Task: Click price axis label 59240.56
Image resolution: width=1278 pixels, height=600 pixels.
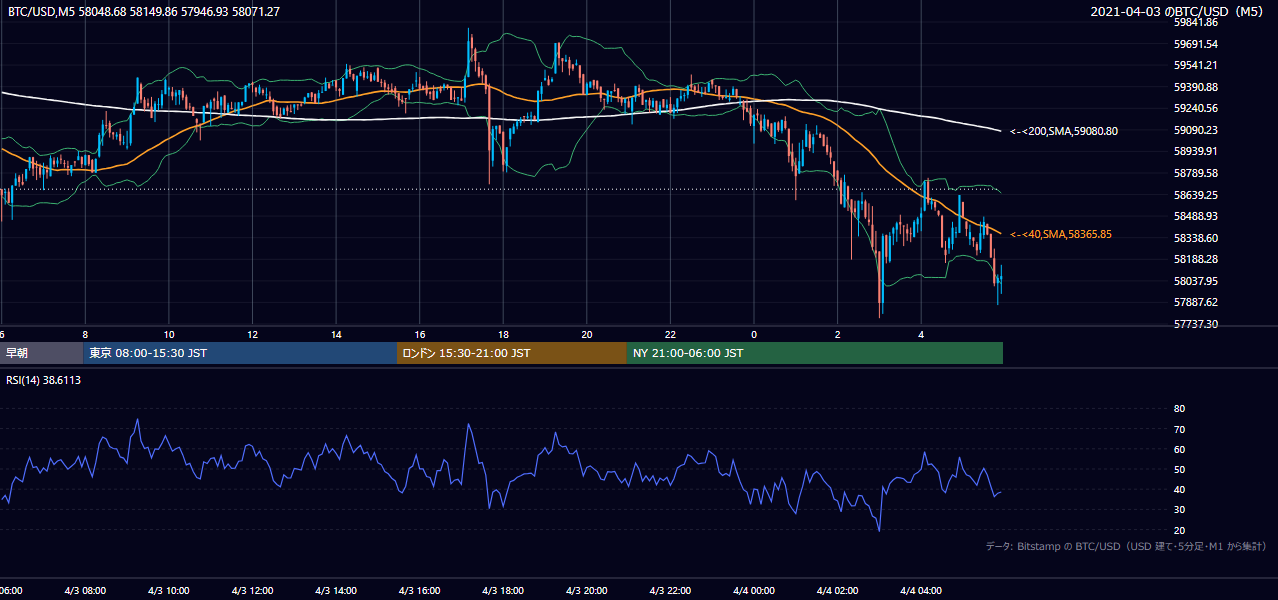Action: 1195,108
